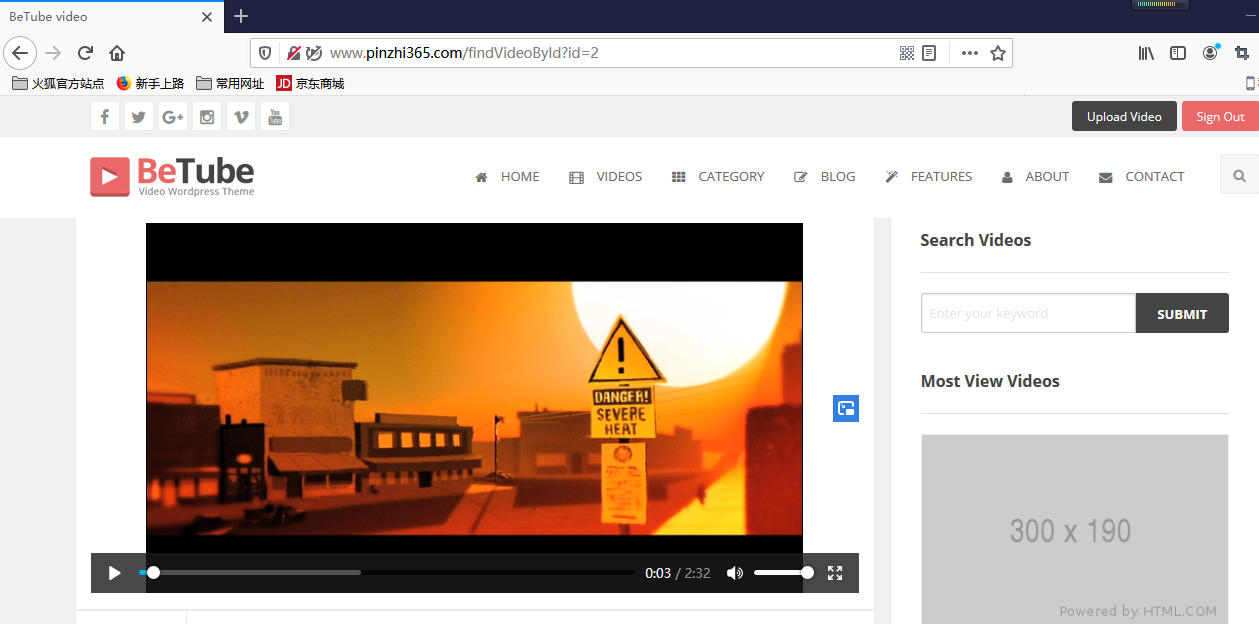
Task: Select the BeTube video tab
Action: 111,17
